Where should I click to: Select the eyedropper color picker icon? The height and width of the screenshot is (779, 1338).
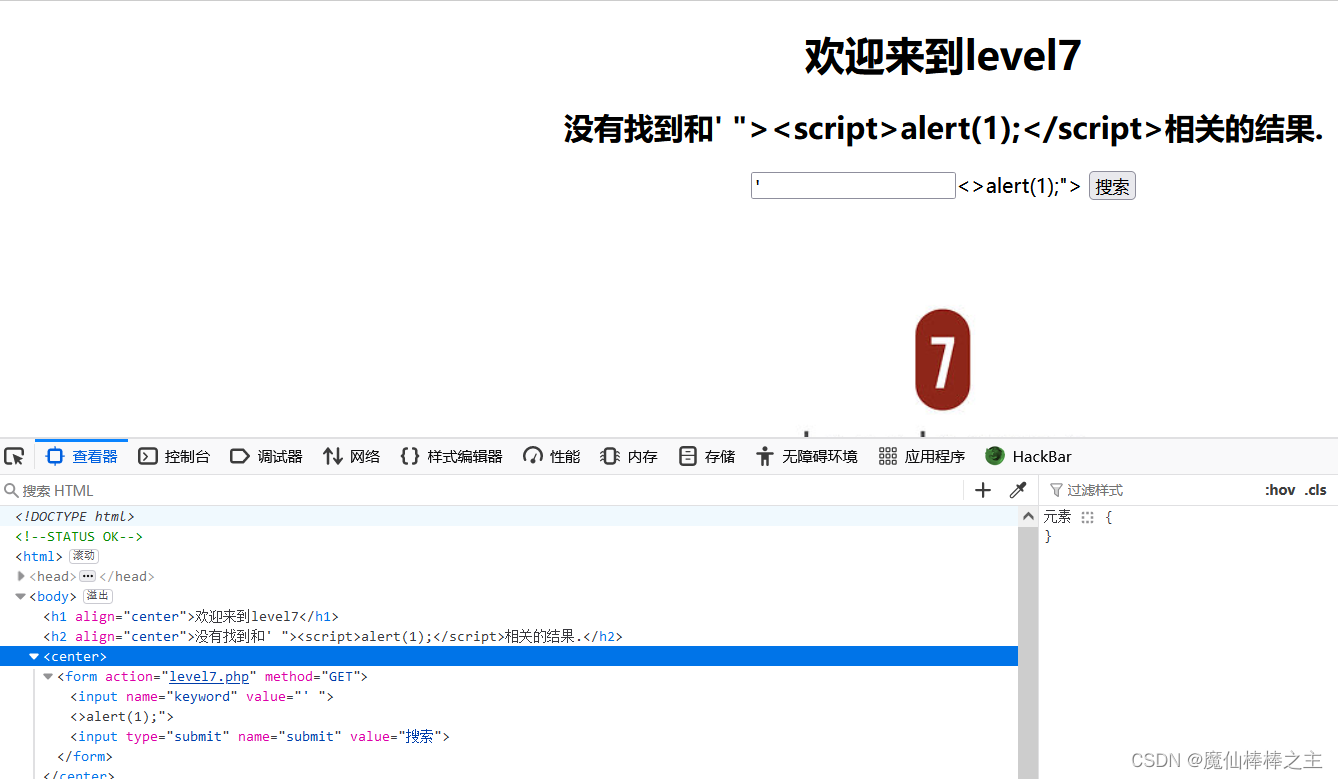1018,490
